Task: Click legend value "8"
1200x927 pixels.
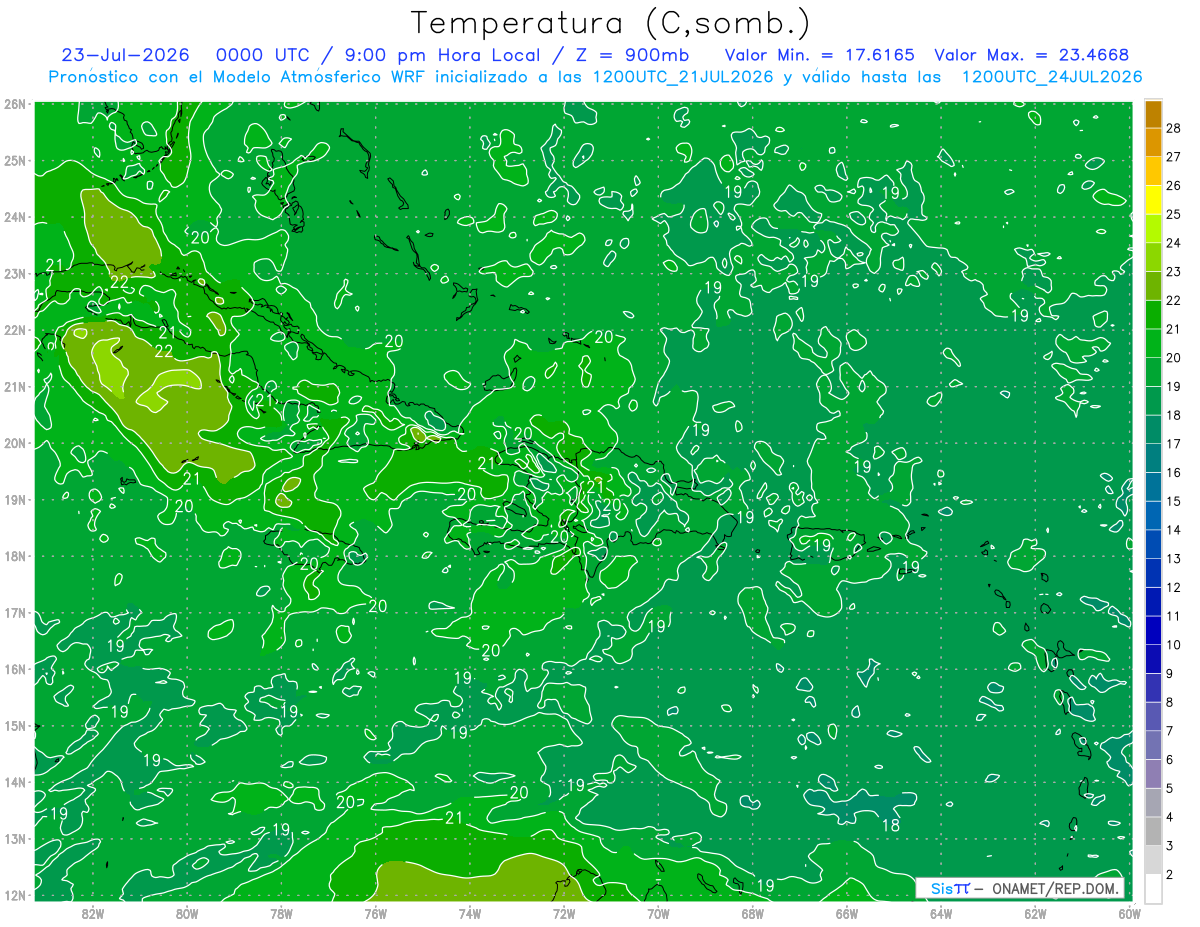Action: pyautogui.click(x=1170, y=702)
